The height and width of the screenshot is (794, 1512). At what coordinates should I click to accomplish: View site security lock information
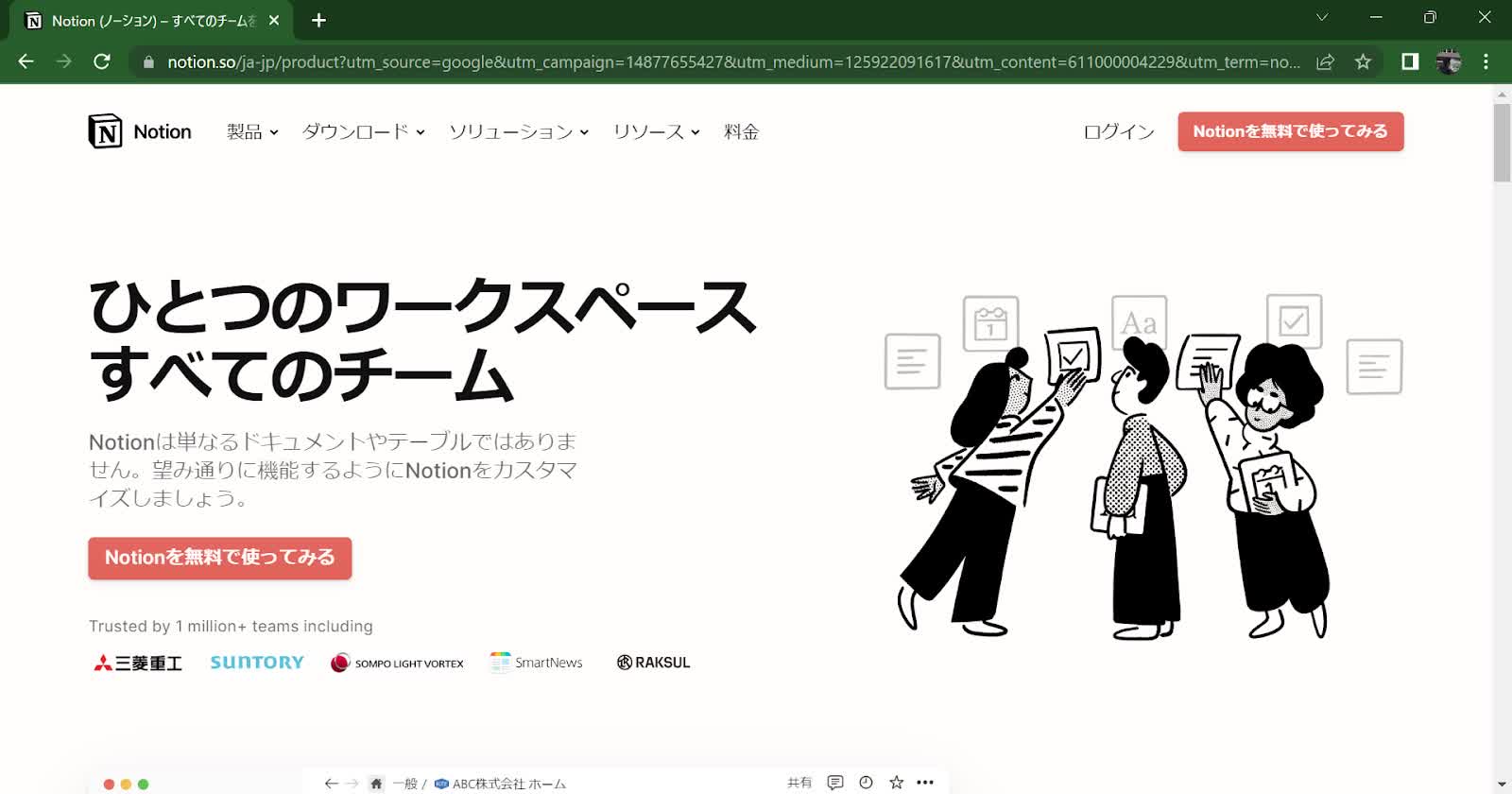(x=147, y=62)
